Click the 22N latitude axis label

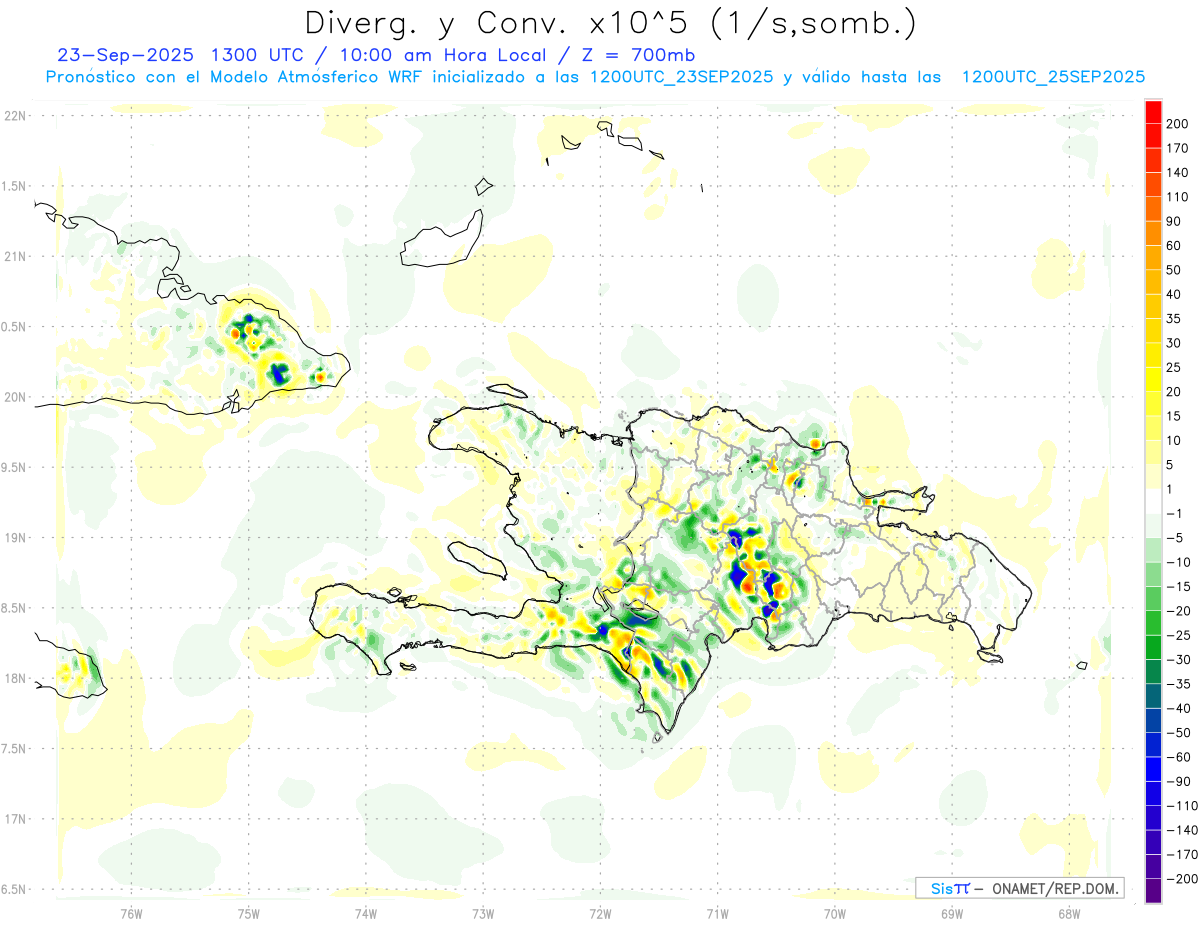pyautogui.click(x=15, y=116)
